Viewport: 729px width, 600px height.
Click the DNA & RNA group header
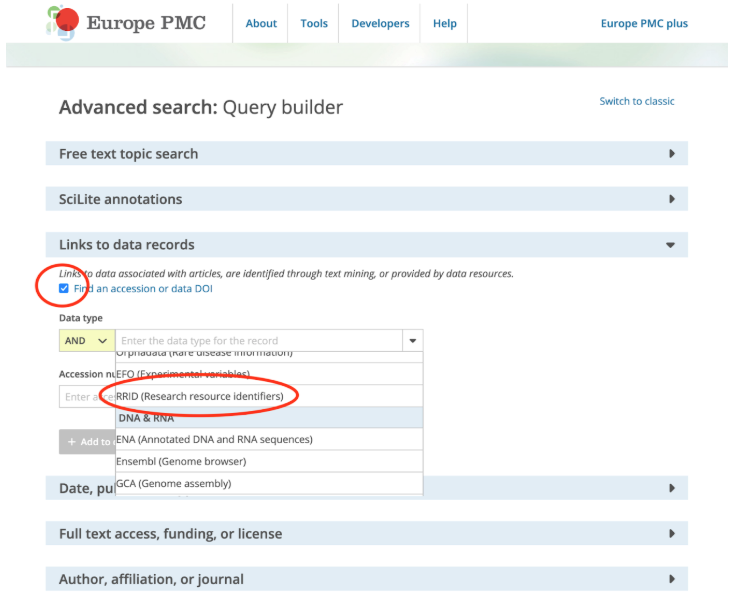pos(269,418)
